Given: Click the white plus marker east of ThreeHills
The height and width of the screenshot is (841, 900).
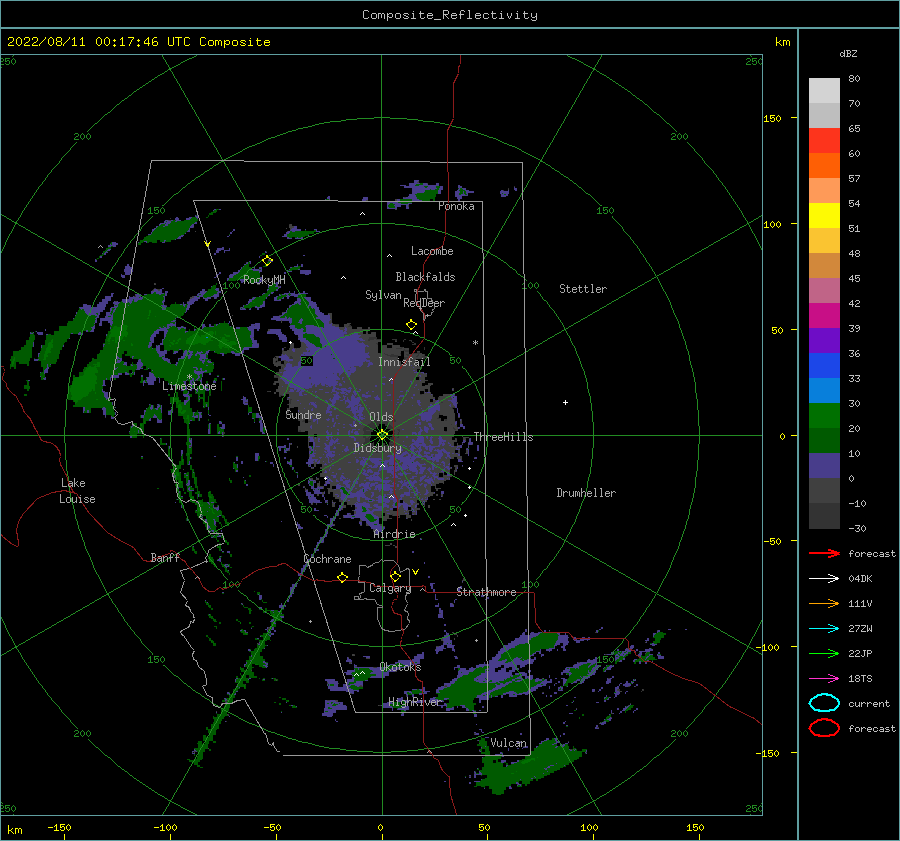Looking at the screenshot, I should (x=565, y=402).
